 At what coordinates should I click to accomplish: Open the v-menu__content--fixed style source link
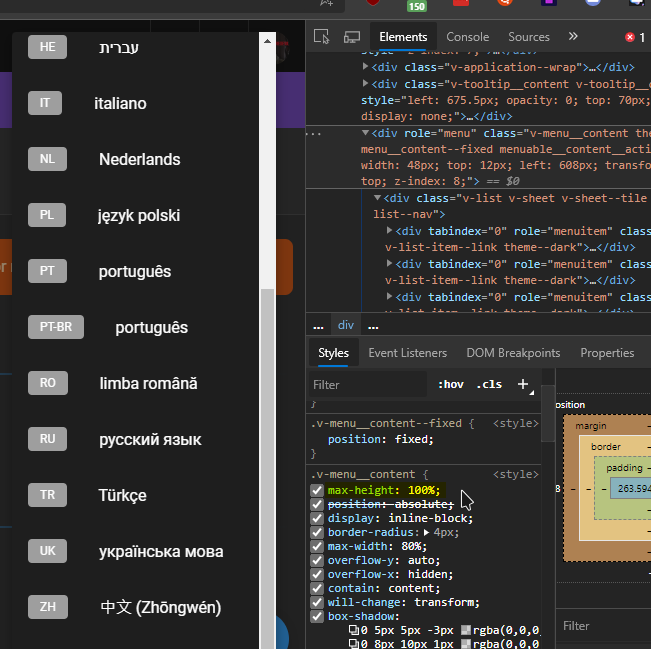click(516, 423)
